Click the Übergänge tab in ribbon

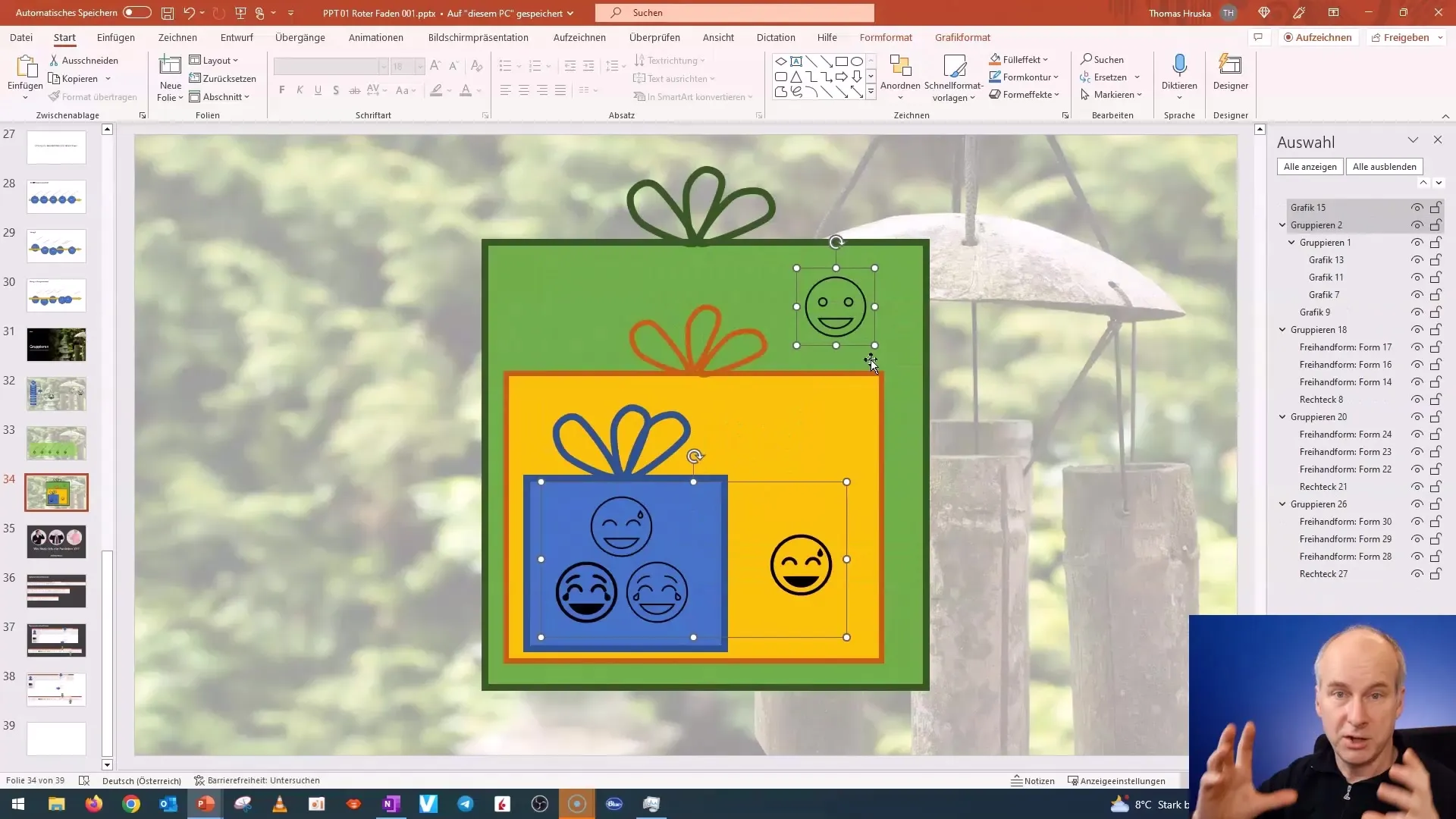tap(300, 37)
